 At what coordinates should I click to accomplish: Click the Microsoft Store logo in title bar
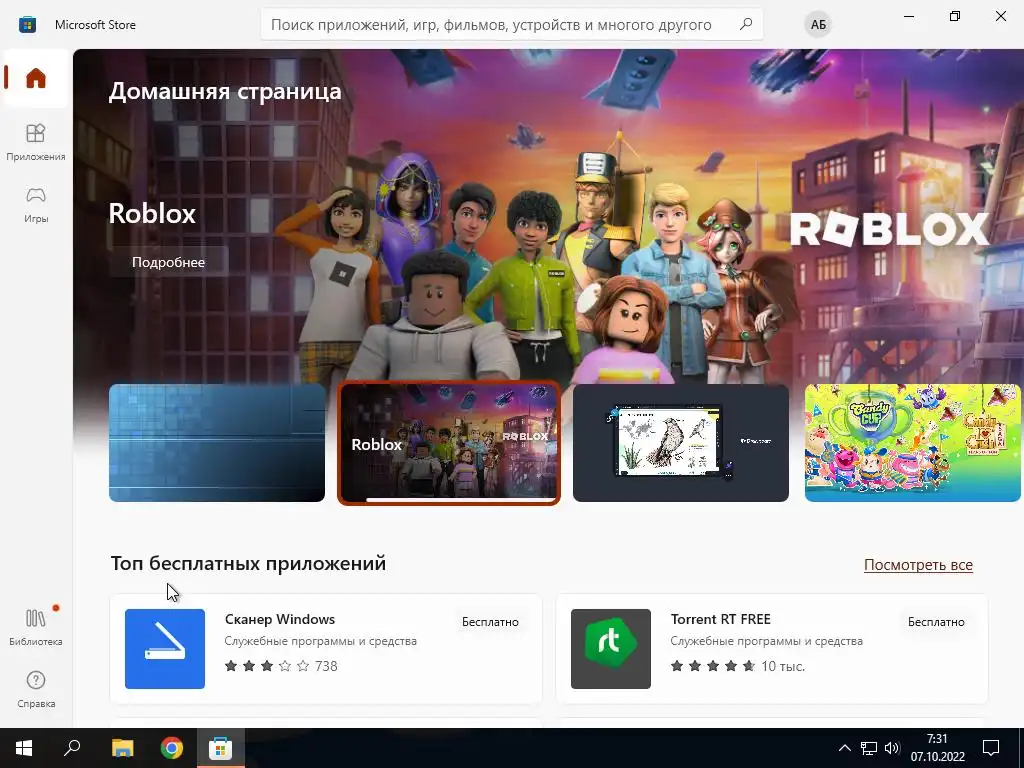27,25
